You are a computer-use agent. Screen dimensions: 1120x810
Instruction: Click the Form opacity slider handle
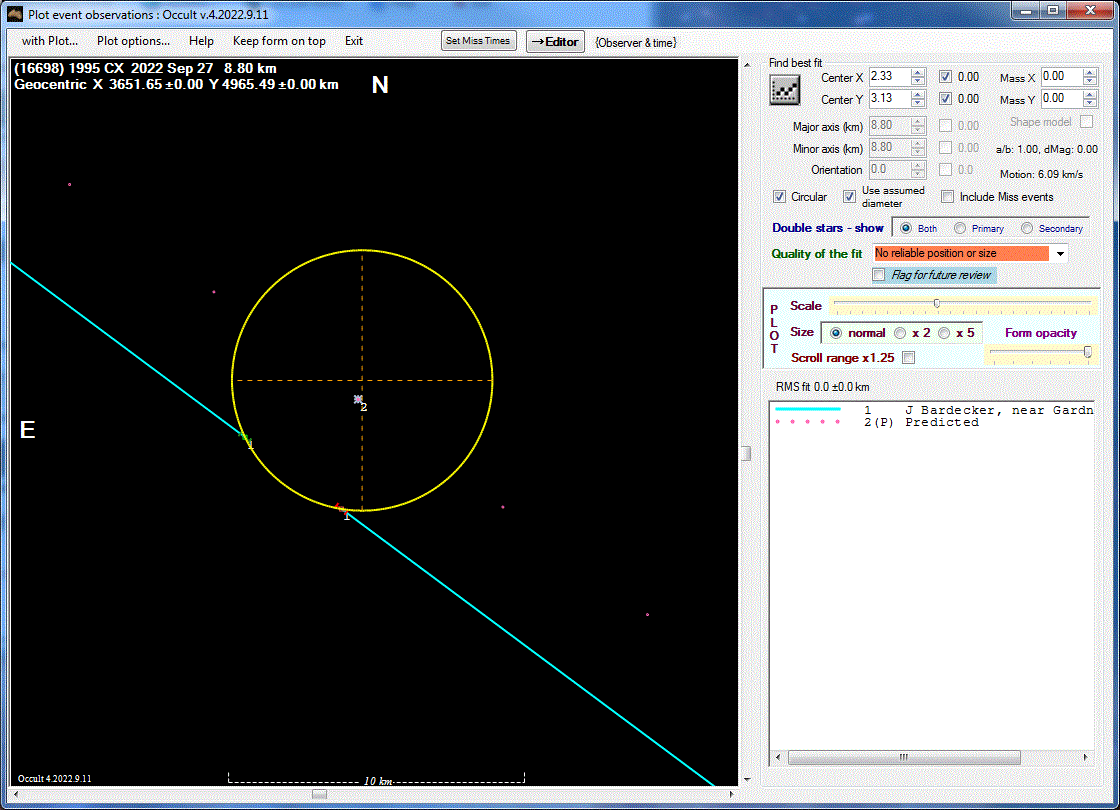[x=1087, y=351]
